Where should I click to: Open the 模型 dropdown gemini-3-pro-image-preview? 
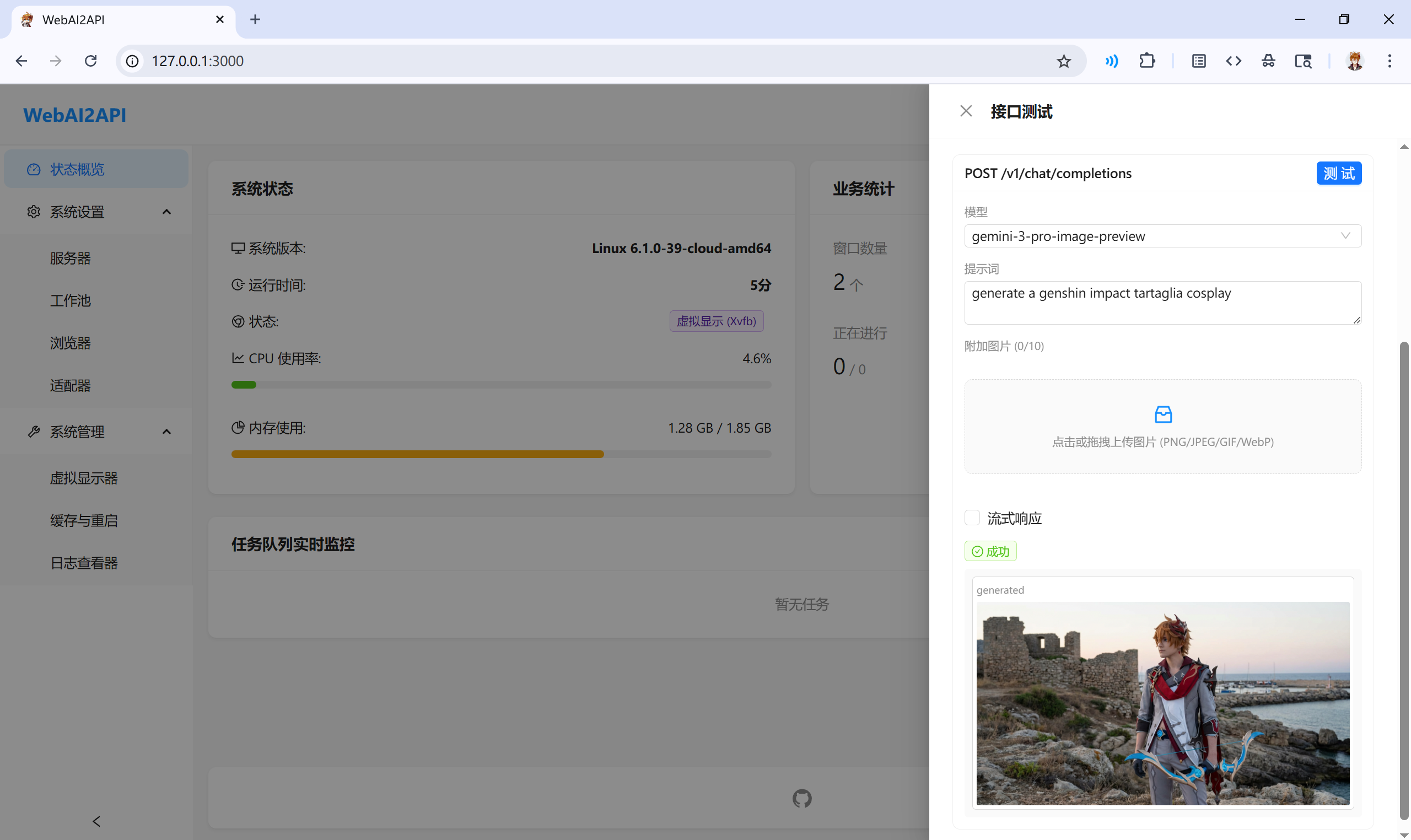click(x=1162, y=236)
